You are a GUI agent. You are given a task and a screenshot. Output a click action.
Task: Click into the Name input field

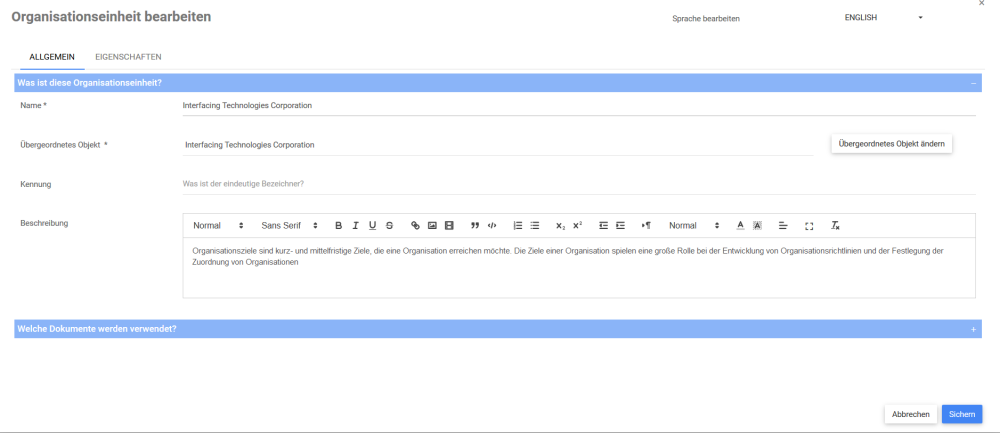point(579,106)
